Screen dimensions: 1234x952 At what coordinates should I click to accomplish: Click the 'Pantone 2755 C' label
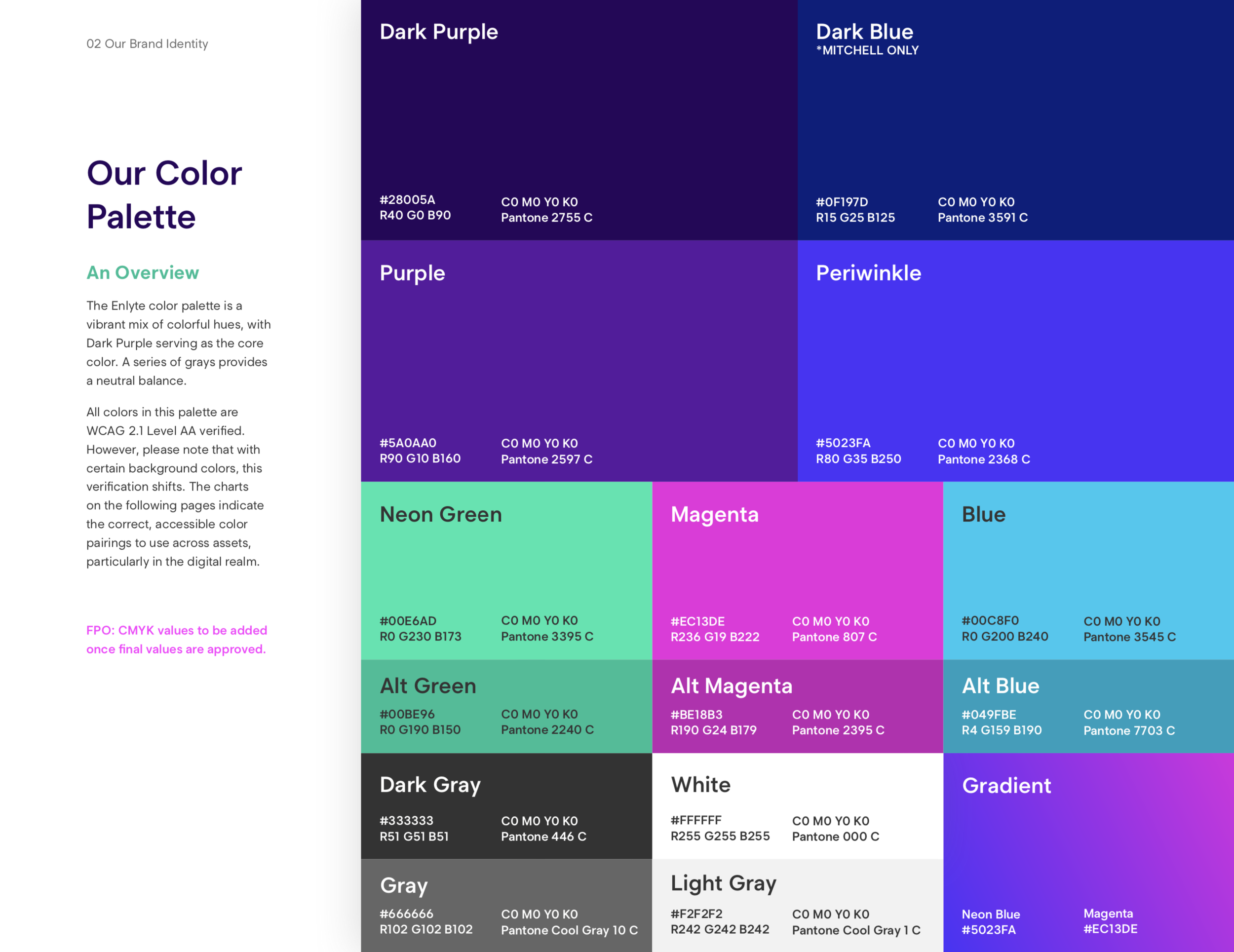(546, 218)
